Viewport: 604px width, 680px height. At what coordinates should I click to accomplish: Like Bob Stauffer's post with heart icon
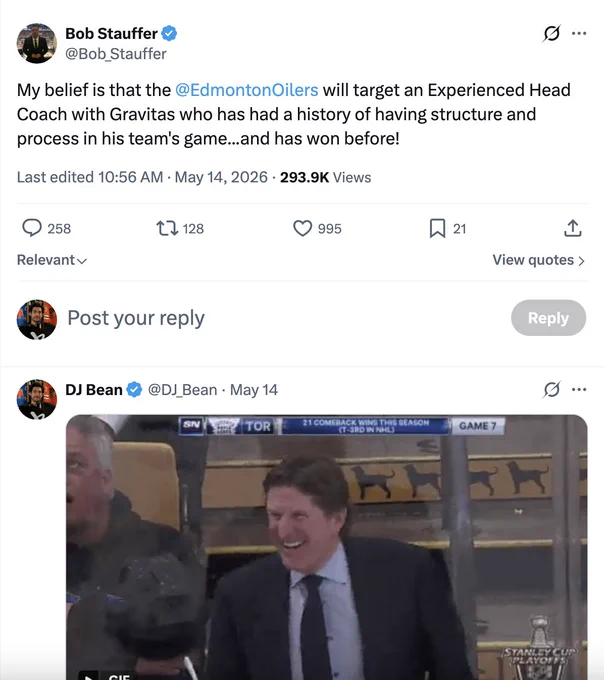coord(302,228)
